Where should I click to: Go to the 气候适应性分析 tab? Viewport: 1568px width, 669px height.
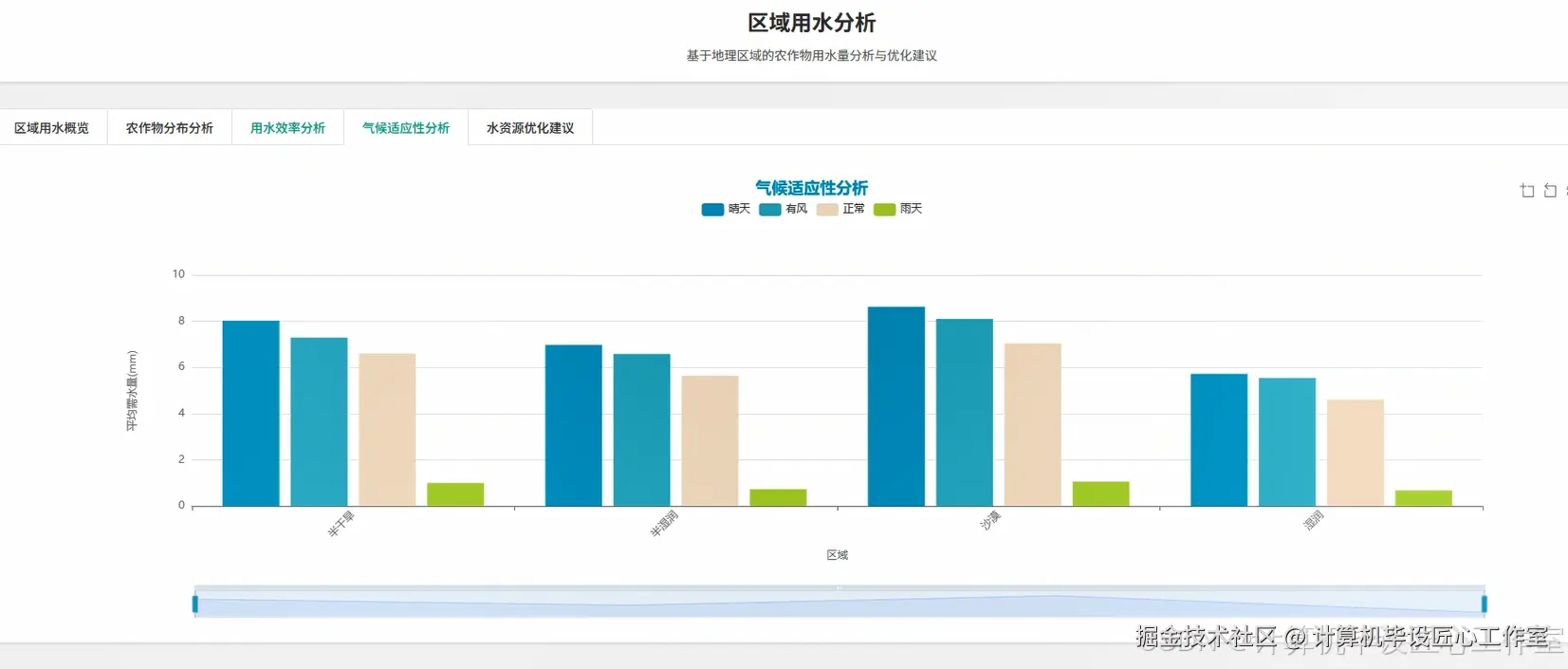pos(406,128)
